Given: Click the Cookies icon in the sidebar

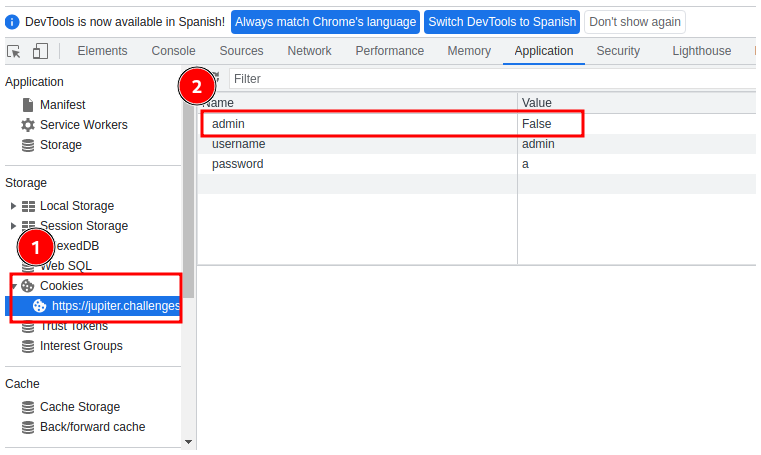Looking at the screenshot, I should point(28,286).
